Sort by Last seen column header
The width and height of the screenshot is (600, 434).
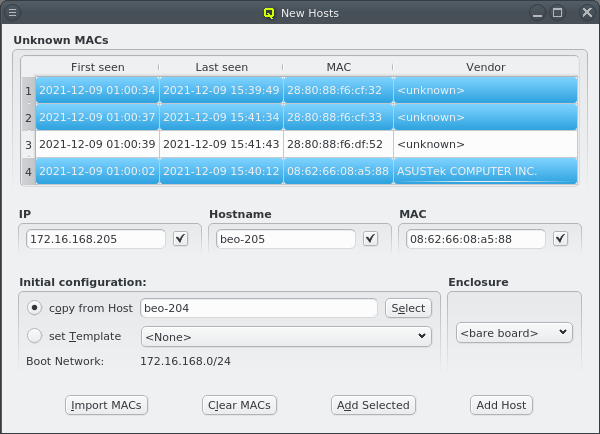(222, 67)
